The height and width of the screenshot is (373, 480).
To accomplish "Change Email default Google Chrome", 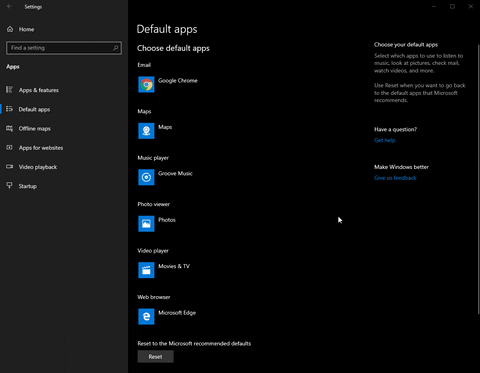I will [178, 81].
